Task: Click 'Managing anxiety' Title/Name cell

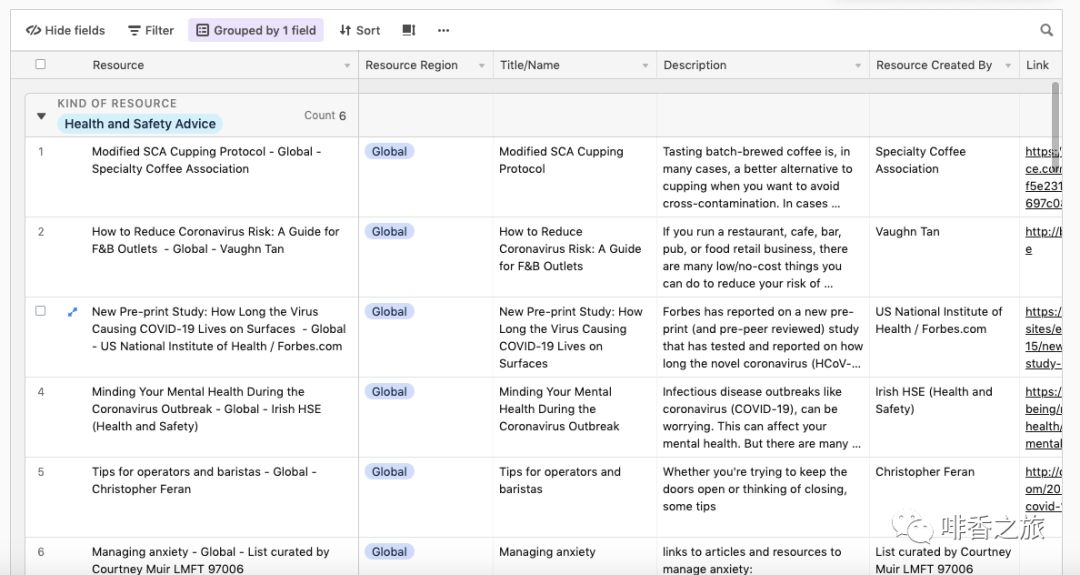Action: (574, 556)
